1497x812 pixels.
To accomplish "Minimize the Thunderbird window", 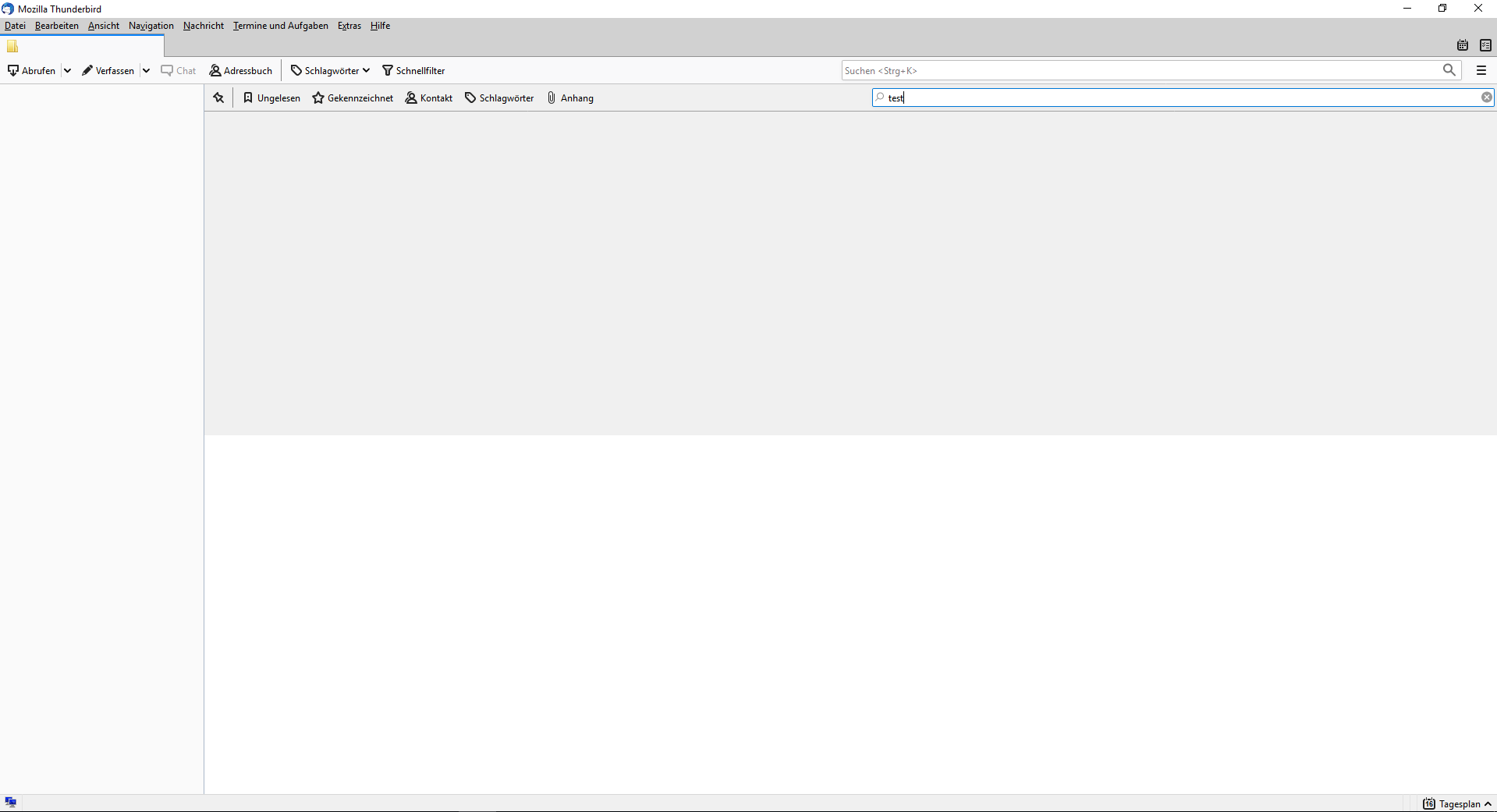I will (x=1407, y=9).
